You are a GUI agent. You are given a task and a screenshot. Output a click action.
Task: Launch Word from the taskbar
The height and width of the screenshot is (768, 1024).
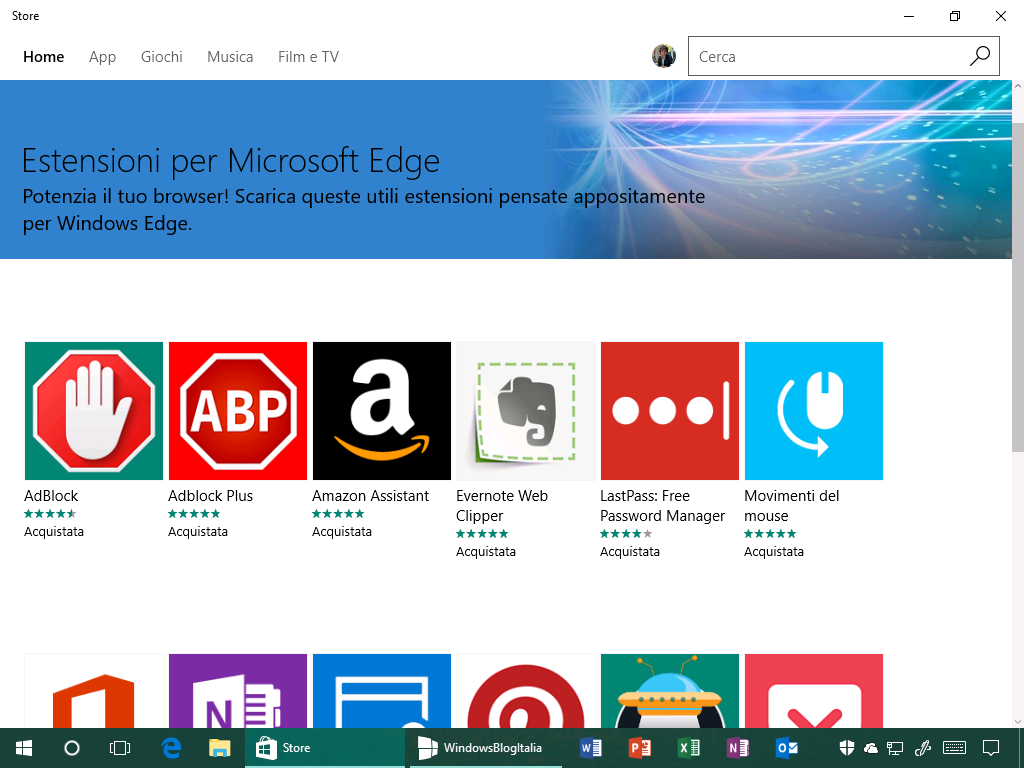pos(590,748)
